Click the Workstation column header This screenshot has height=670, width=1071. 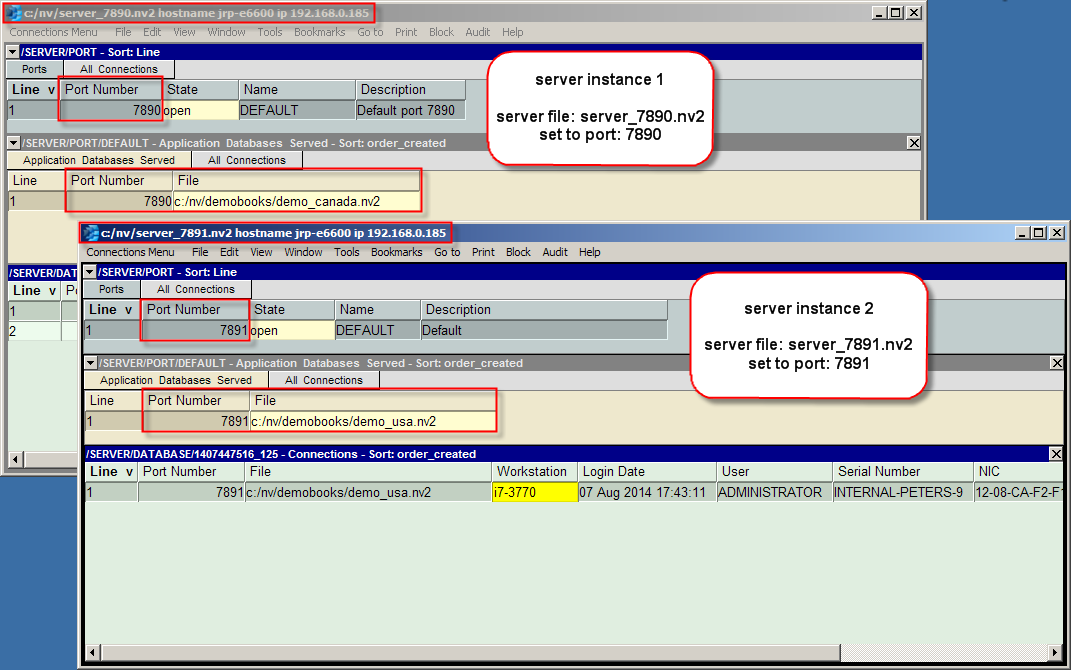coord(531,471)
